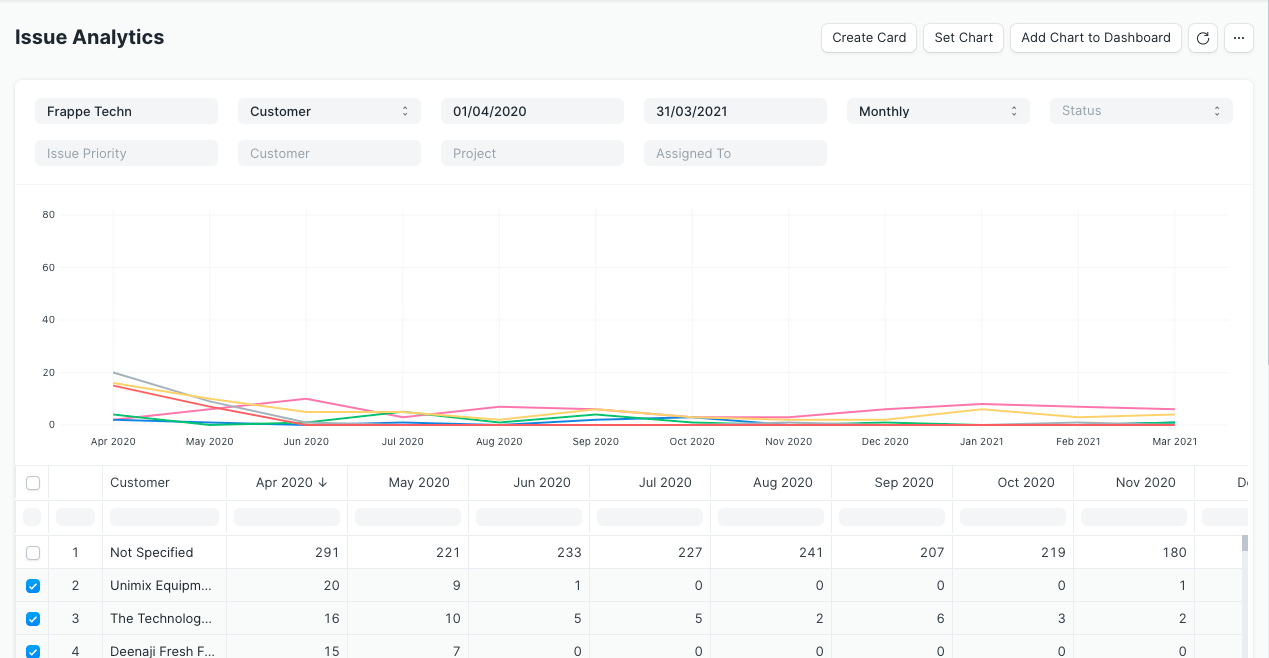This screenshot has width=1269, height=658.
Task: Click the Set Chart button
Action: [x=962, y=37]
